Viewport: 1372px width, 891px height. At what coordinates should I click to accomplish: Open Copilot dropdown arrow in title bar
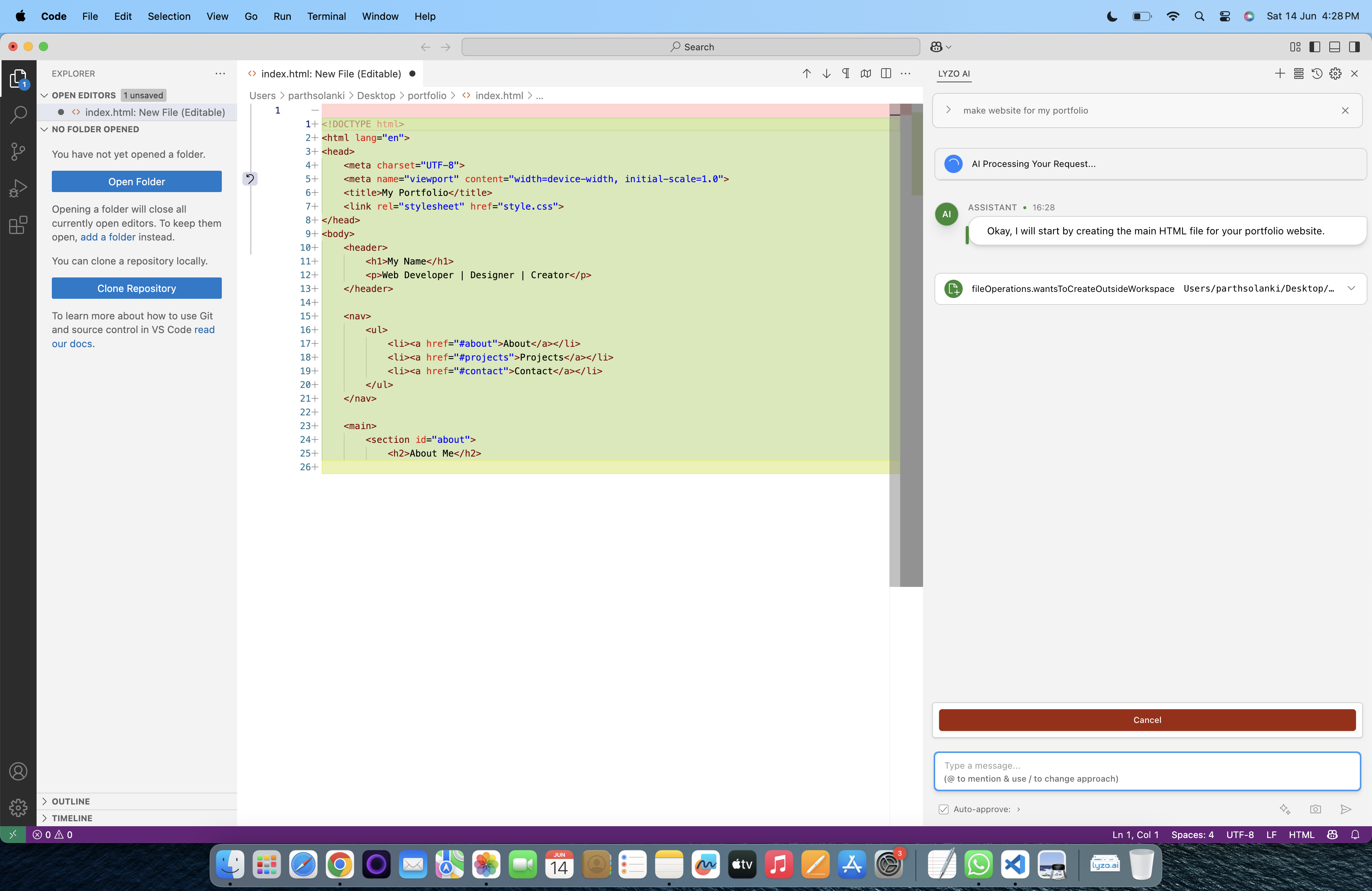point(949,46)
